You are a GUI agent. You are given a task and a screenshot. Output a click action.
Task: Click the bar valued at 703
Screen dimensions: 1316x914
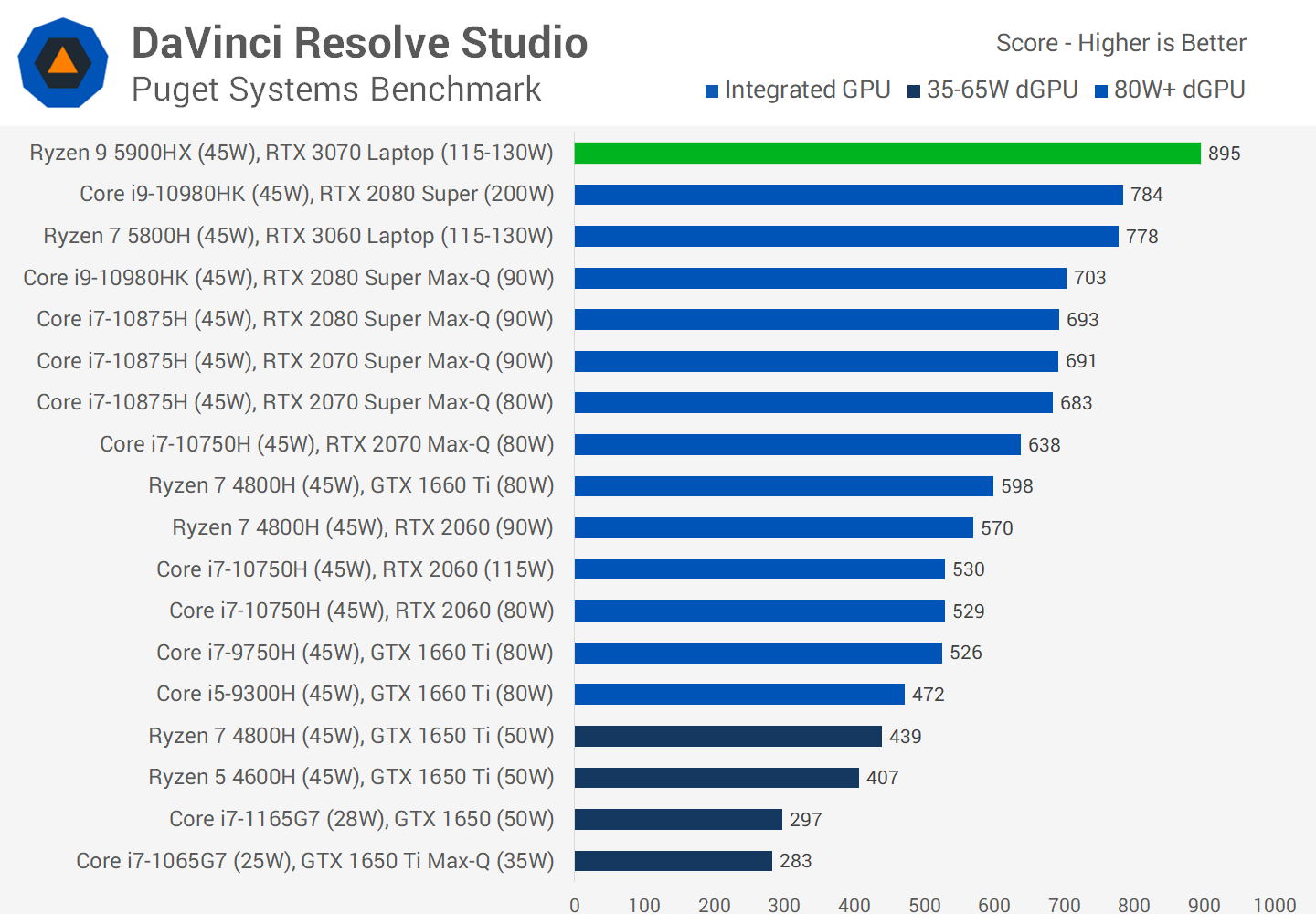tap(820, 278)
